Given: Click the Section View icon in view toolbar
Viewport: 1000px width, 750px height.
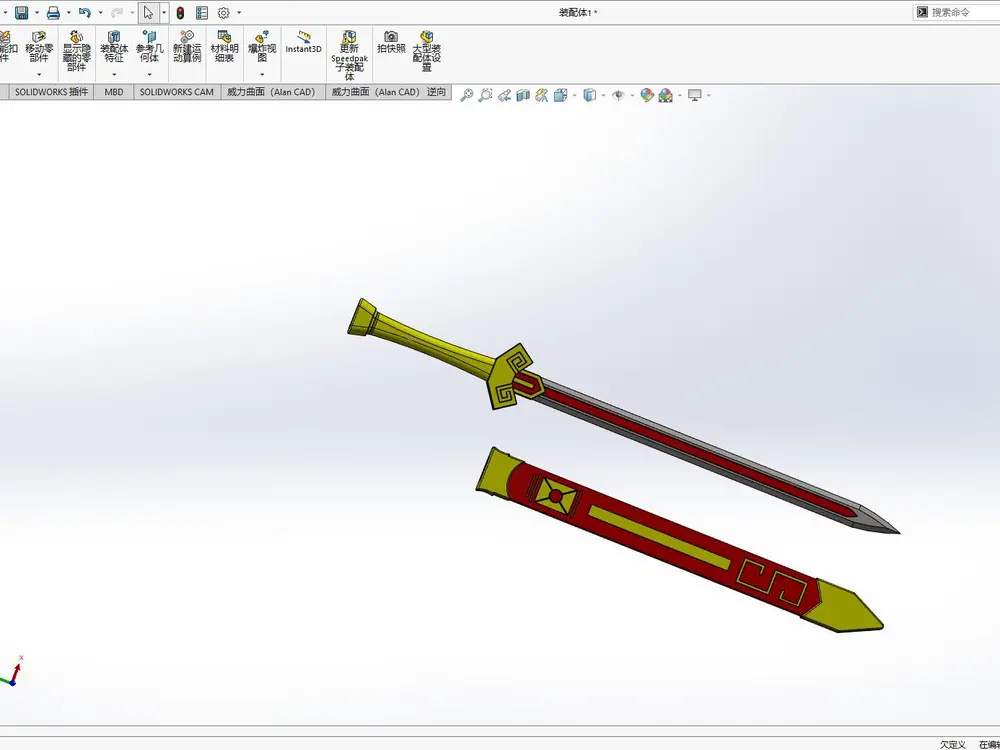Looking at the screenshot, I should tap(523, 95).
